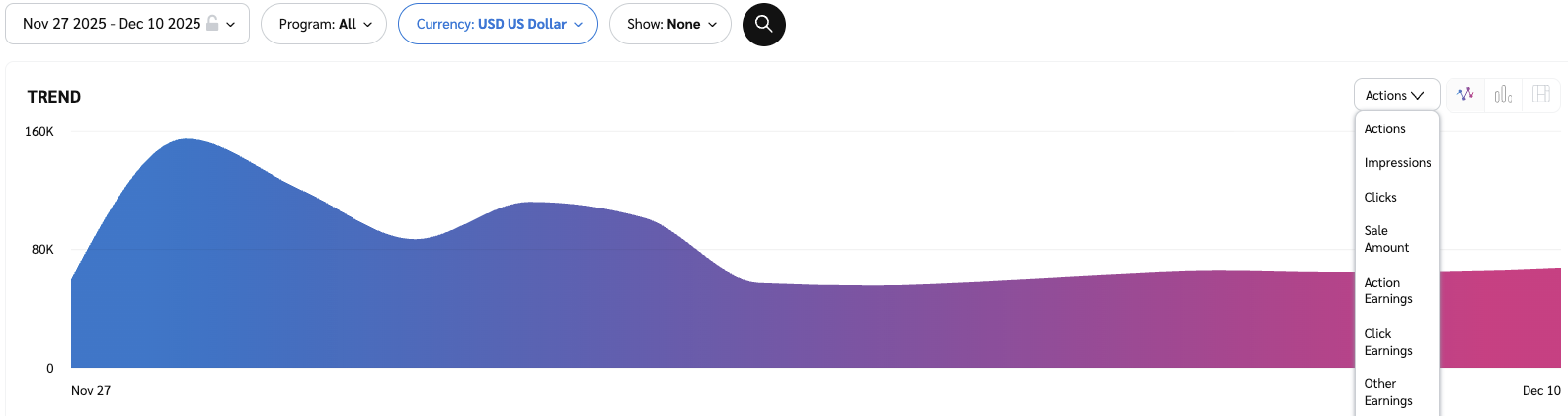Viewport: 1568px width, 416px height.
Task: Switch to the bar chart view
Action: point(1503,95)
